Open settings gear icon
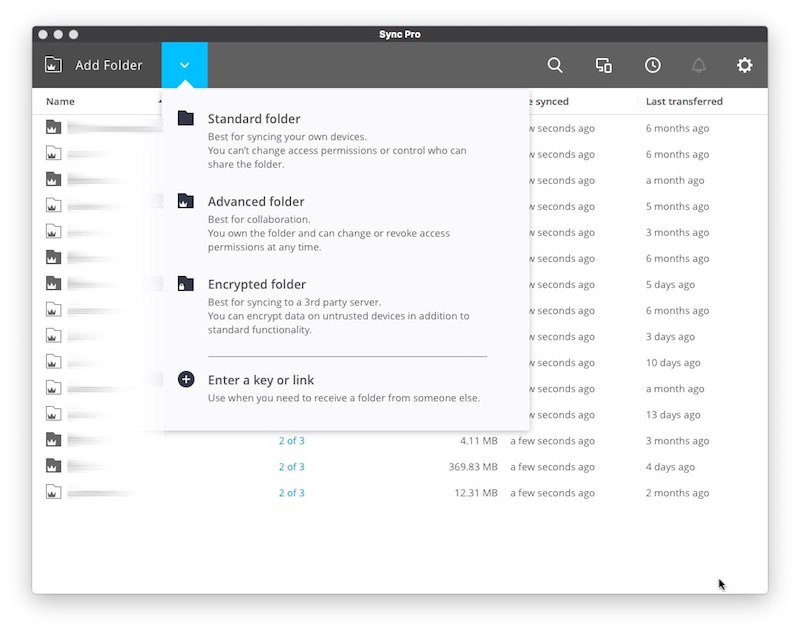This screenshot has height=632, width=800. coord(745,65)
